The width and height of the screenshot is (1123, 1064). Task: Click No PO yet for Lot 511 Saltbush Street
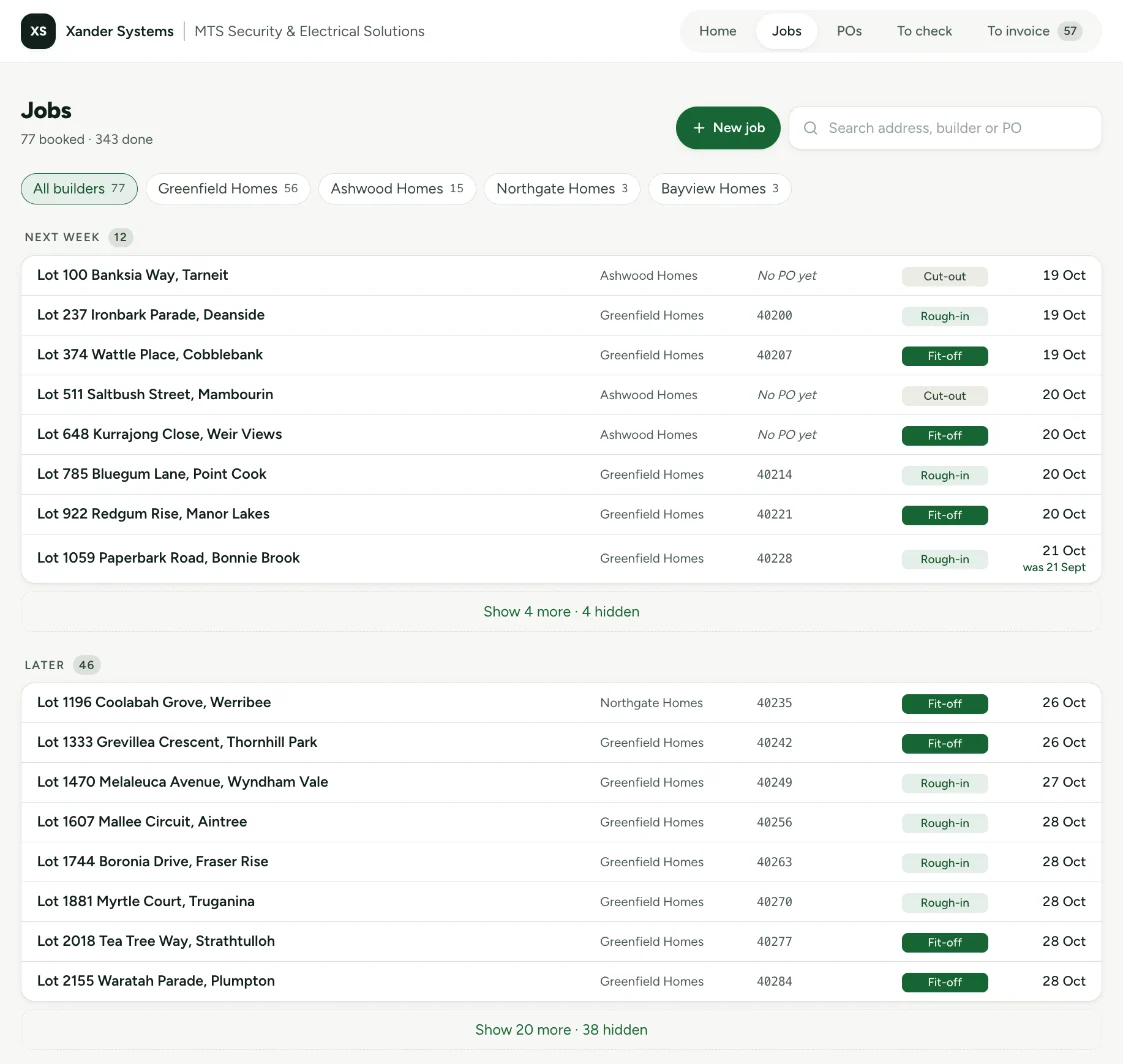click(786, 395)
